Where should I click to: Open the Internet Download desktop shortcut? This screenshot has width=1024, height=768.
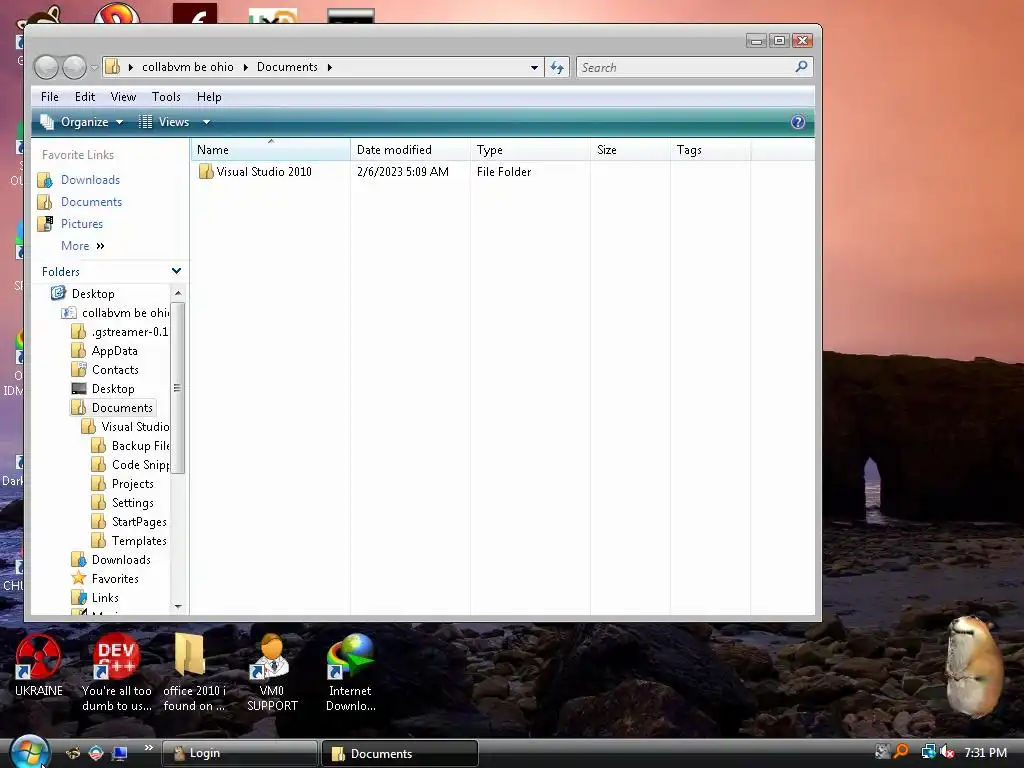(x=350, y=673)
